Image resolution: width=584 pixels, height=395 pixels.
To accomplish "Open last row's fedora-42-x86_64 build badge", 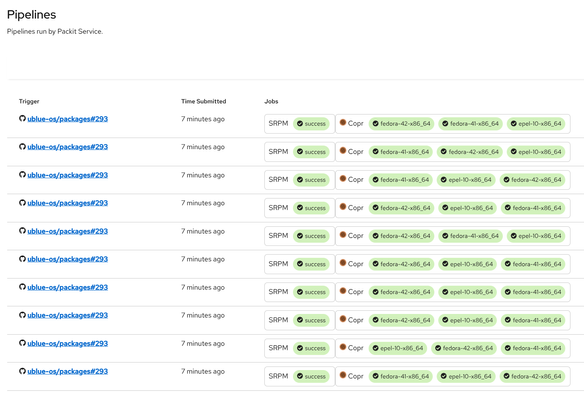I will click(532, 376).
